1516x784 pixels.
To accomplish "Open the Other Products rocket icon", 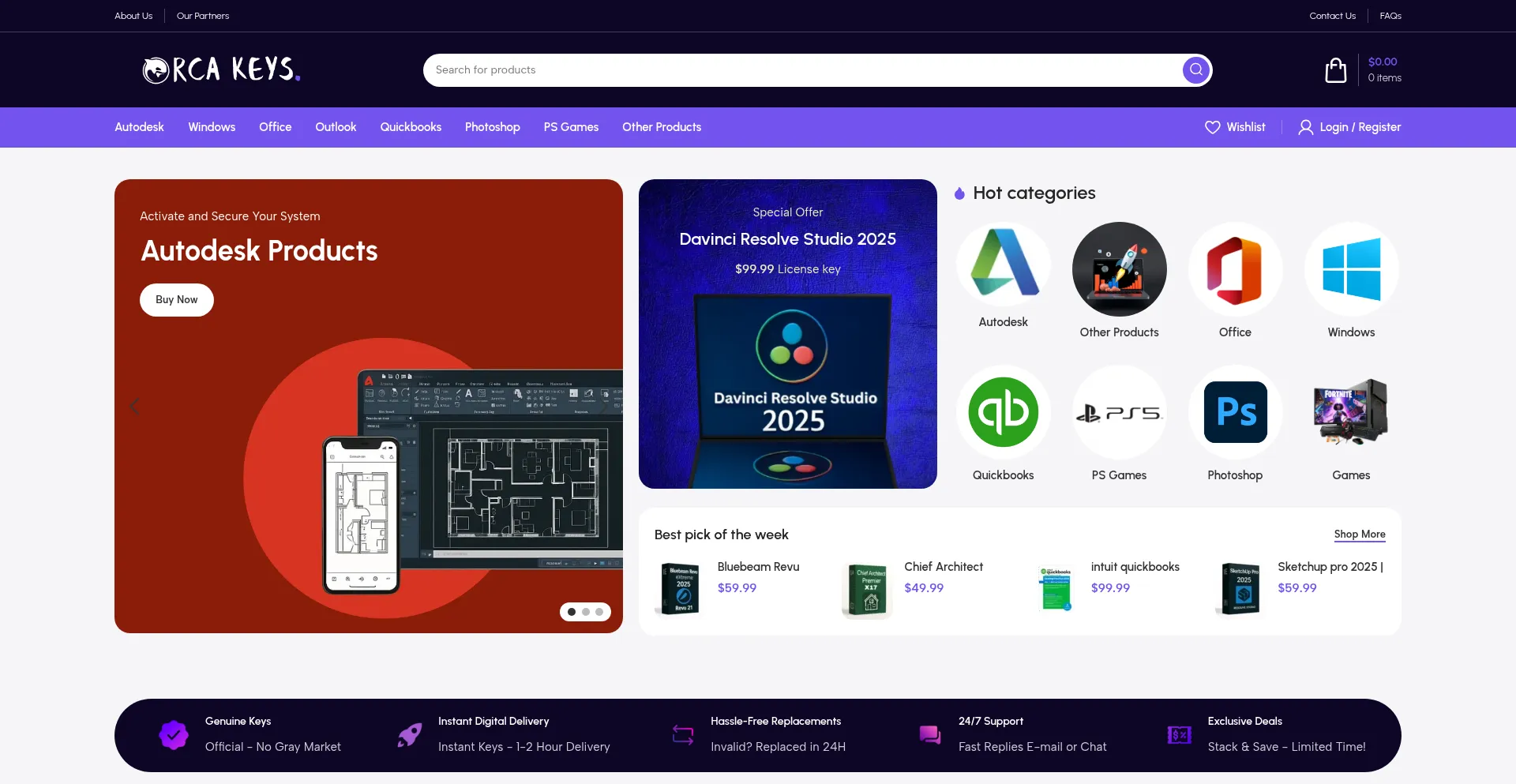I will click(1120, 269).
